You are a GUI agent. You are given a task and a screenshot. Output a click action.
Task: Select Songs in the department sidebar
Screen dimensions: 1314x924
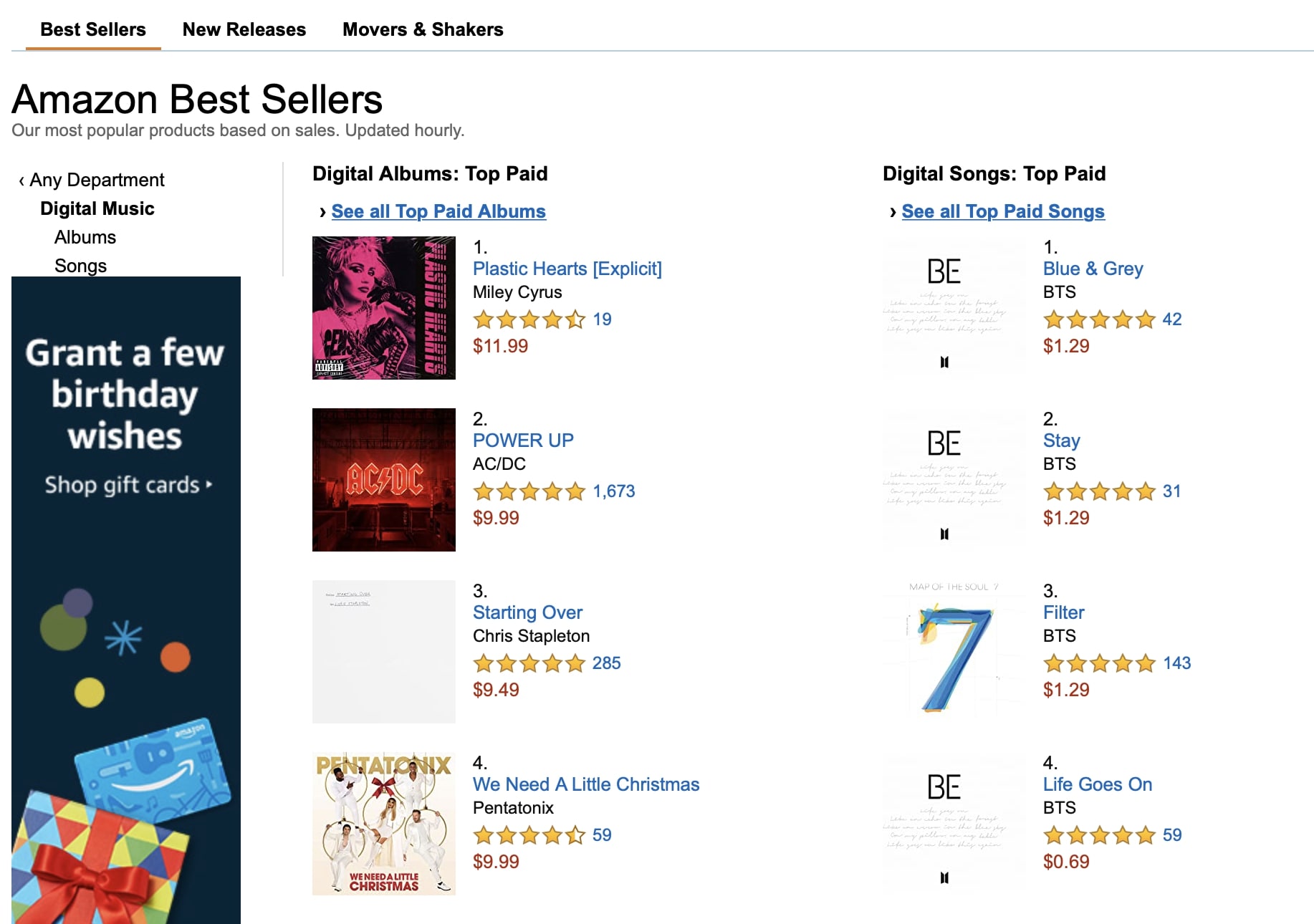point(80,266)
